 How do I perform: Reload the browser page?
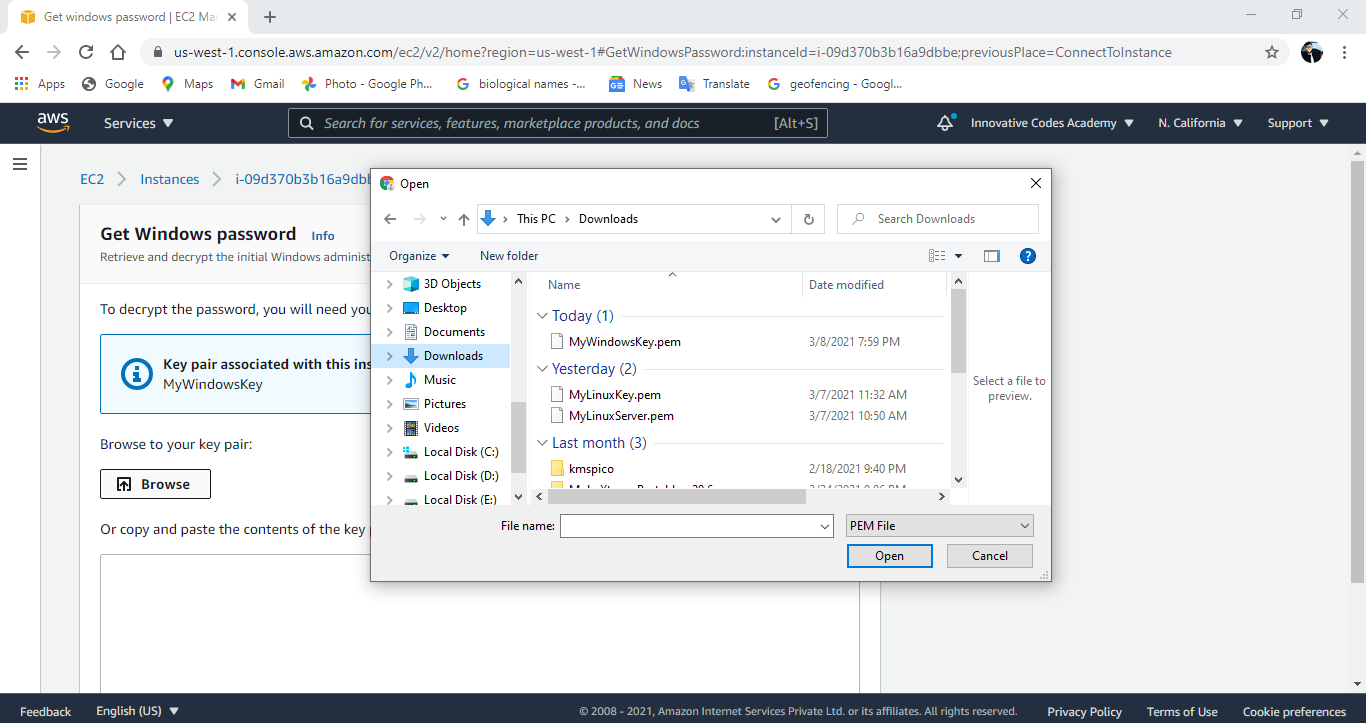coord(86,52)
